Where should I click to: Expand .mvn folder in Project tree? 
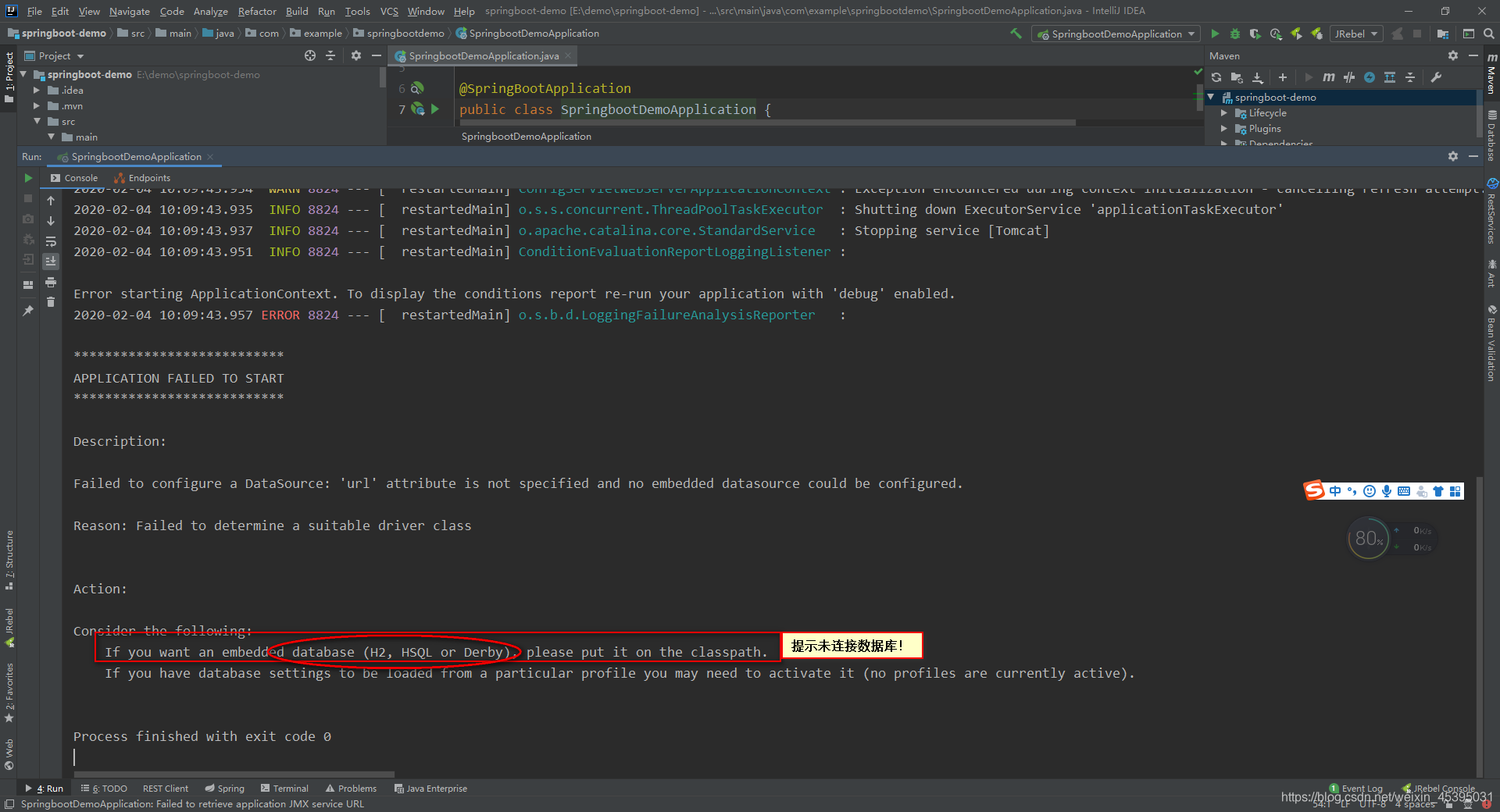coord(37,105)
